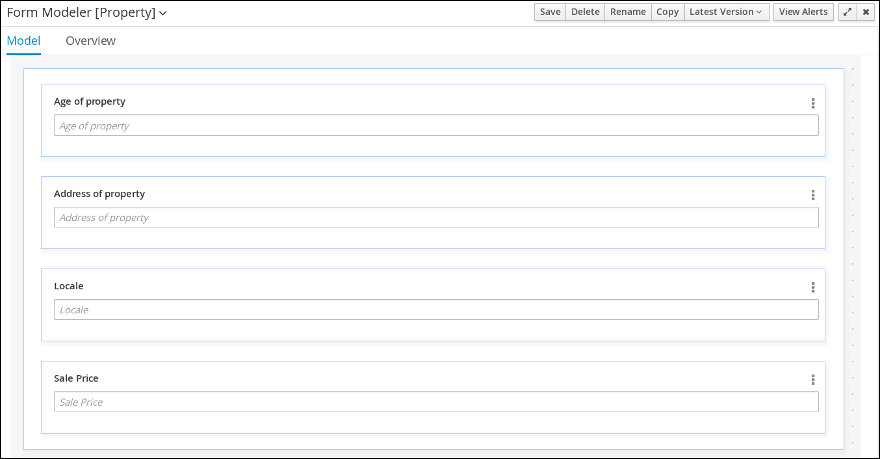Viewport: 880px width, 459px height.
Task: Open kebab menu for Age of property field
Action: pos(812,103)
